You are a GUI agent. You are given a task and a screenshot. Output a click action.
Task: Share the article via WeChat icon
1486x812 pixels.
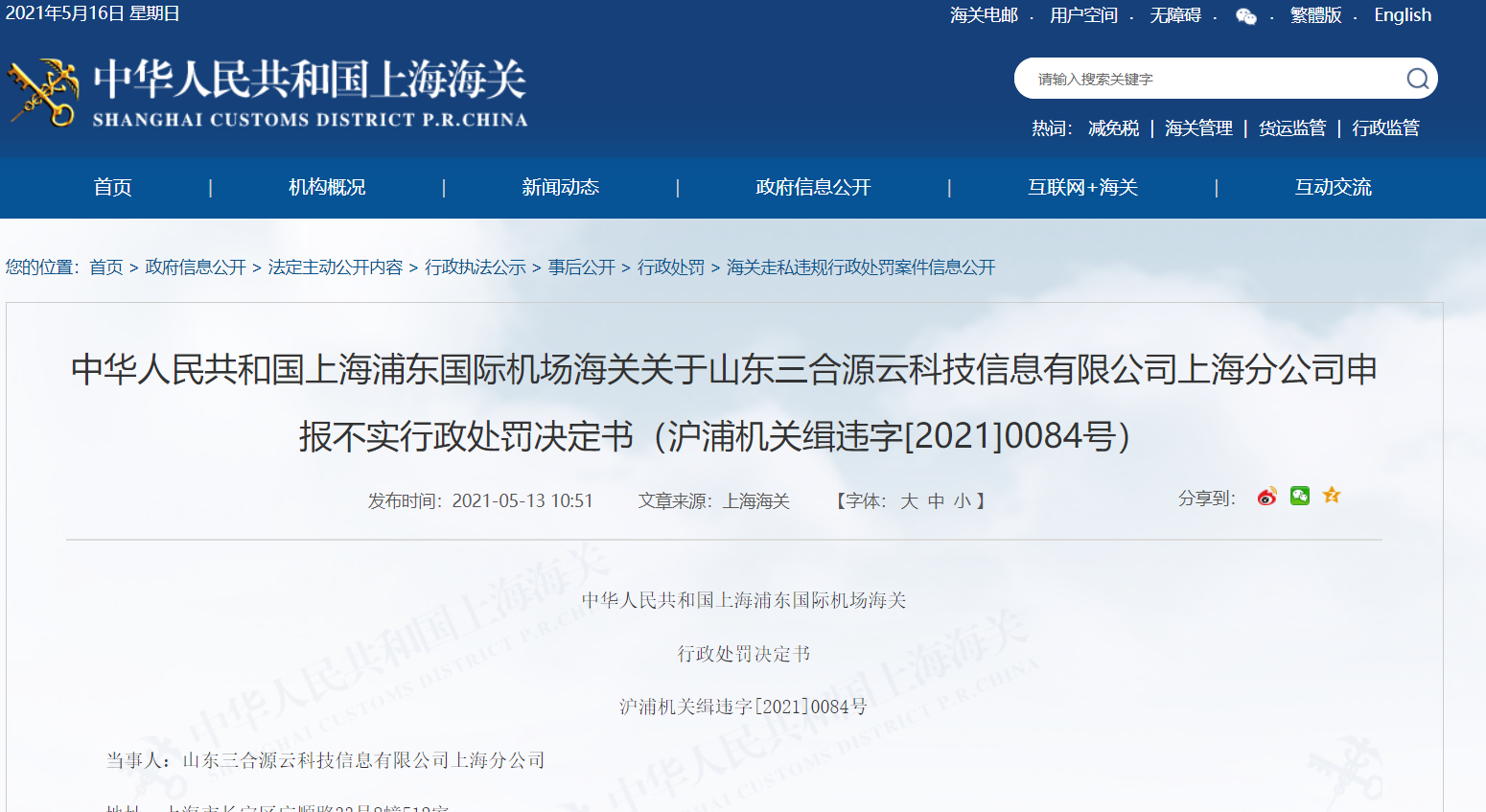click(x=1299, y=496)
